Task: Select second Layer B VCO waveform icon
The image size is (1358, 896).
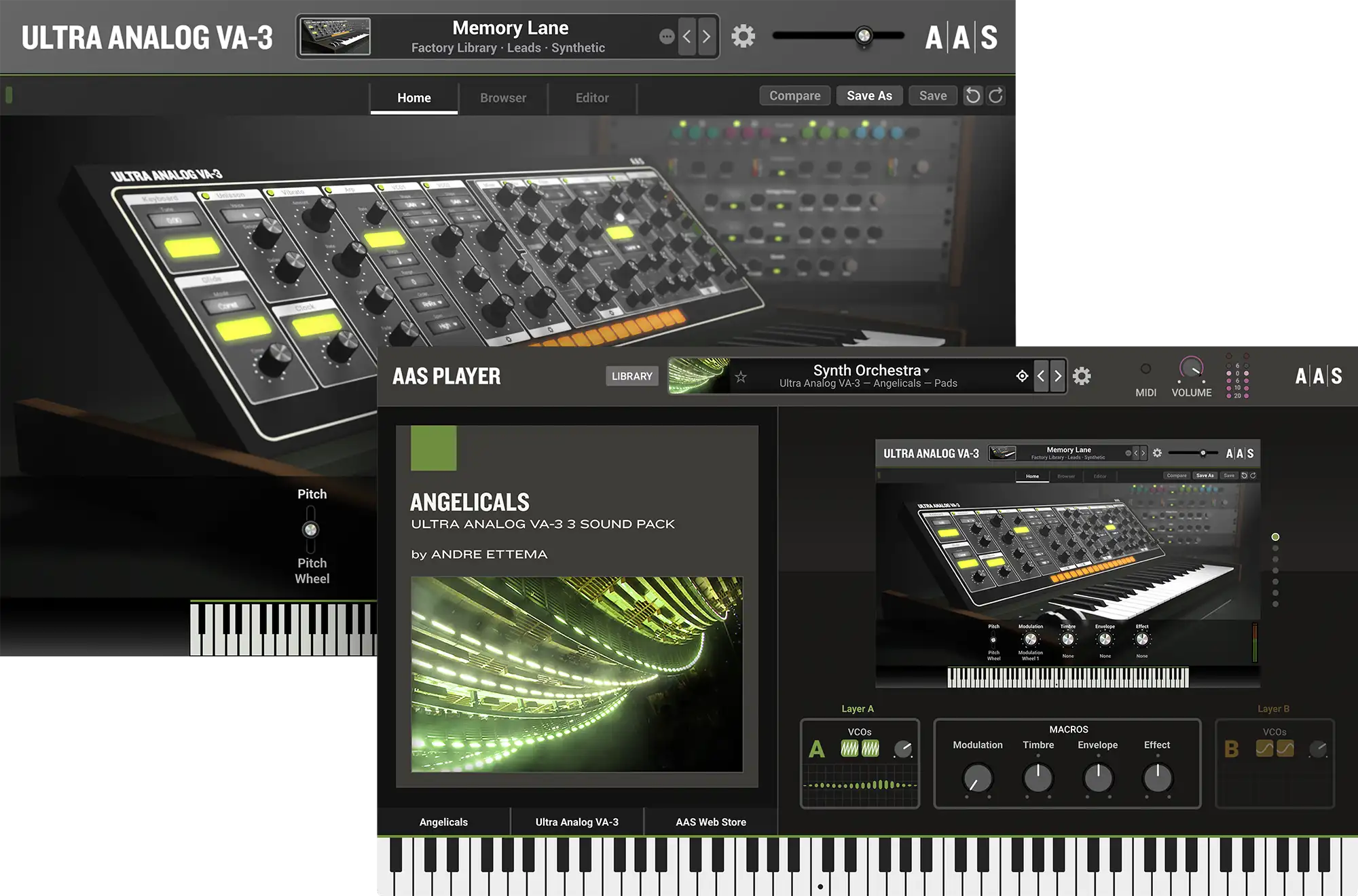Action: 1285,748
